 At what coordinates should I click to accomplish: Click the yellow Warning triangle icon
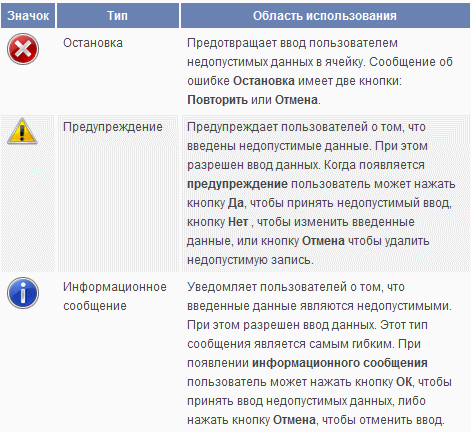22,131
